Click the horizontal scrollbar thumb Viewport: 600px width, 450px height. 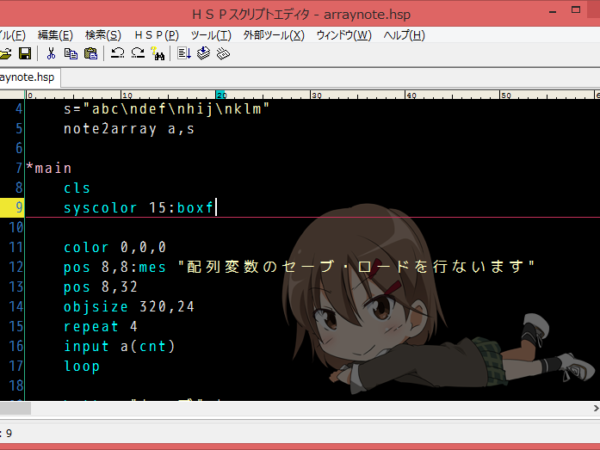(15, 409)
